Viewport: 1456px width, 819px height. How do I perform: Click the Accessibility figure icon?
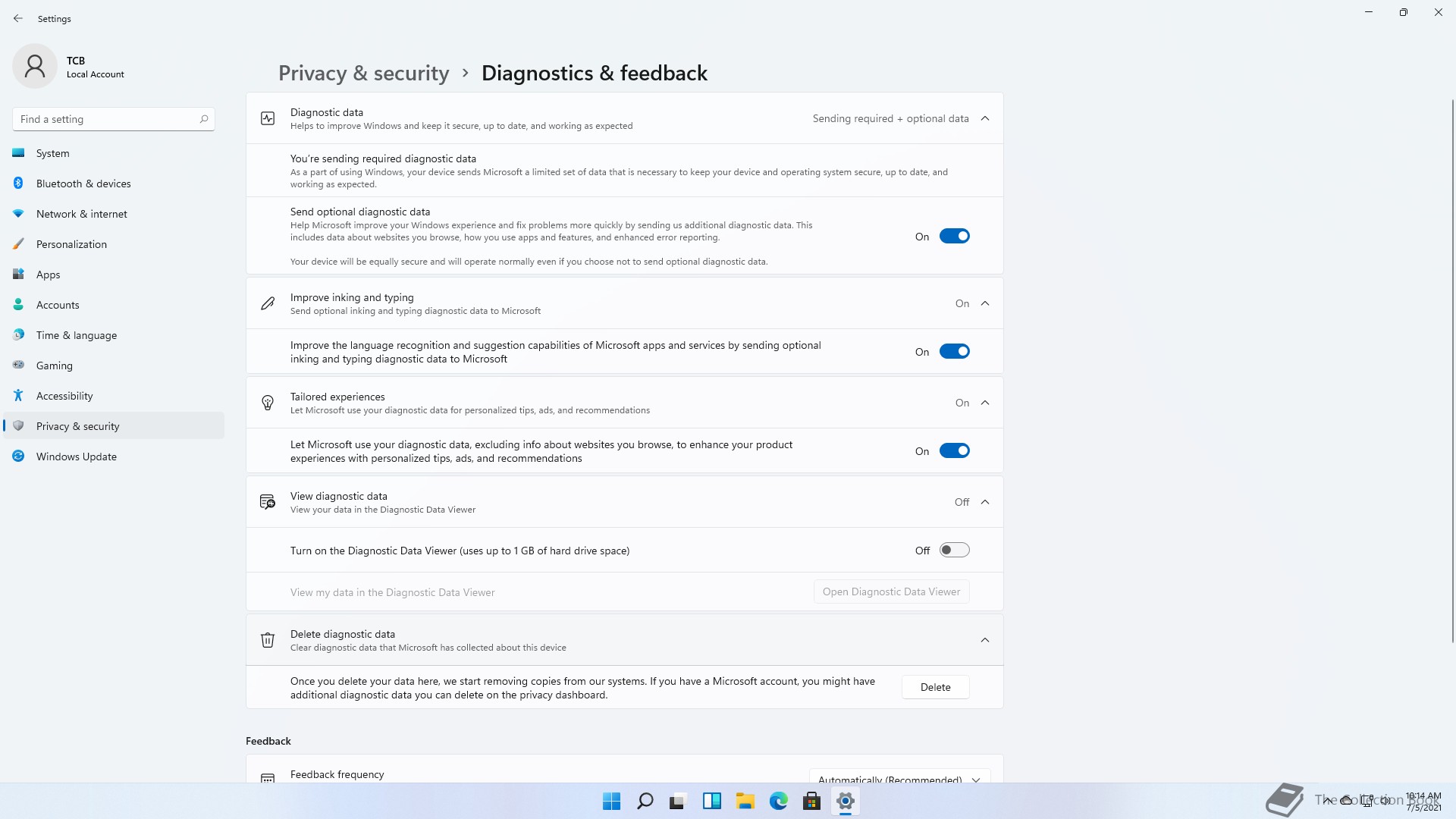(x=18, y=396)
